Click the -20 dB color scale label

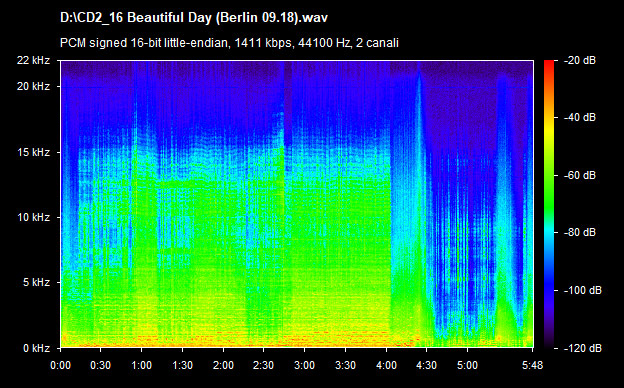coord(580,60)
